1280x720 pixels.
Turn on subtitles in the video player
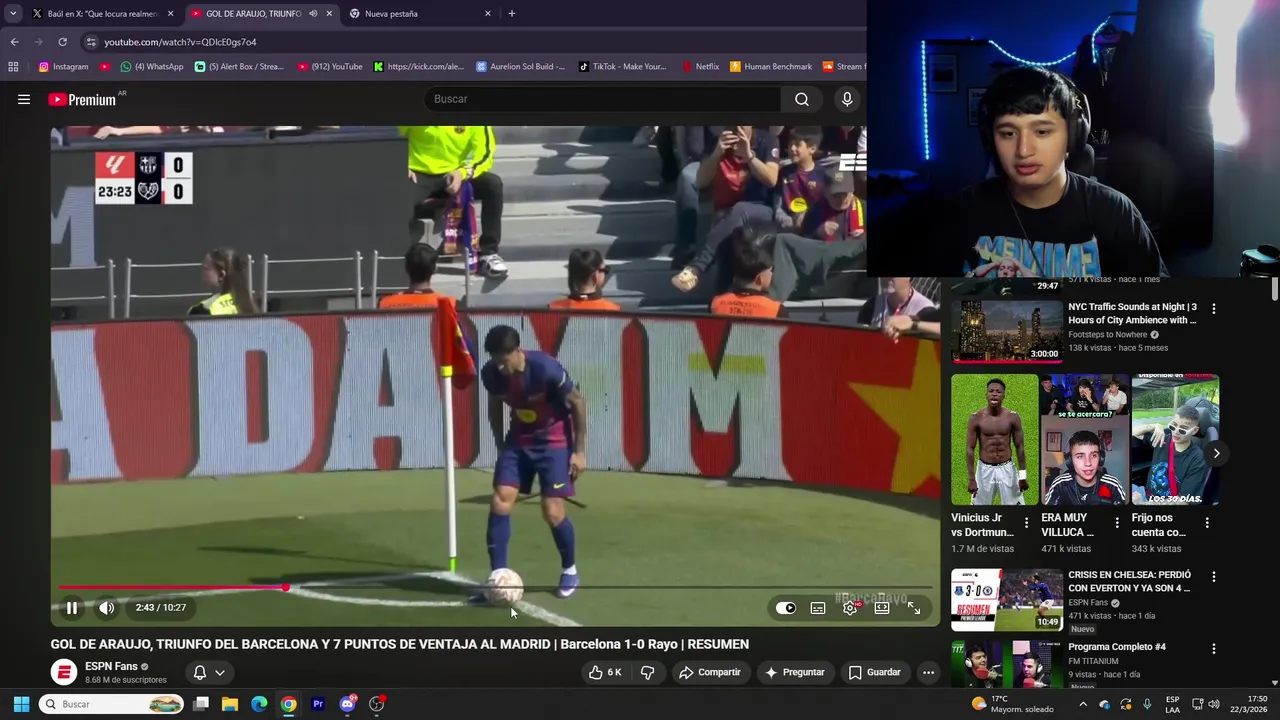818,608
